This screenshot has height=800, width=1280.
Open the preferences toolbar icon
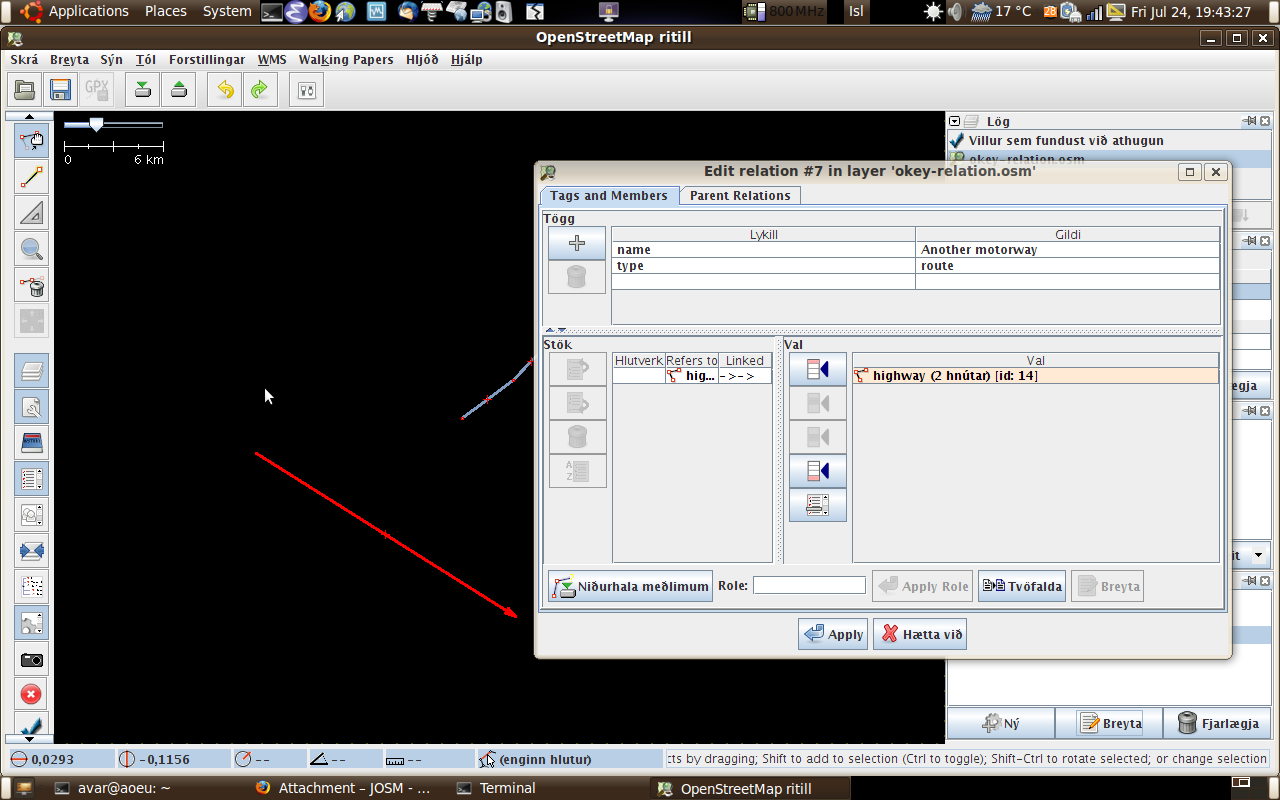coord(307,90)
